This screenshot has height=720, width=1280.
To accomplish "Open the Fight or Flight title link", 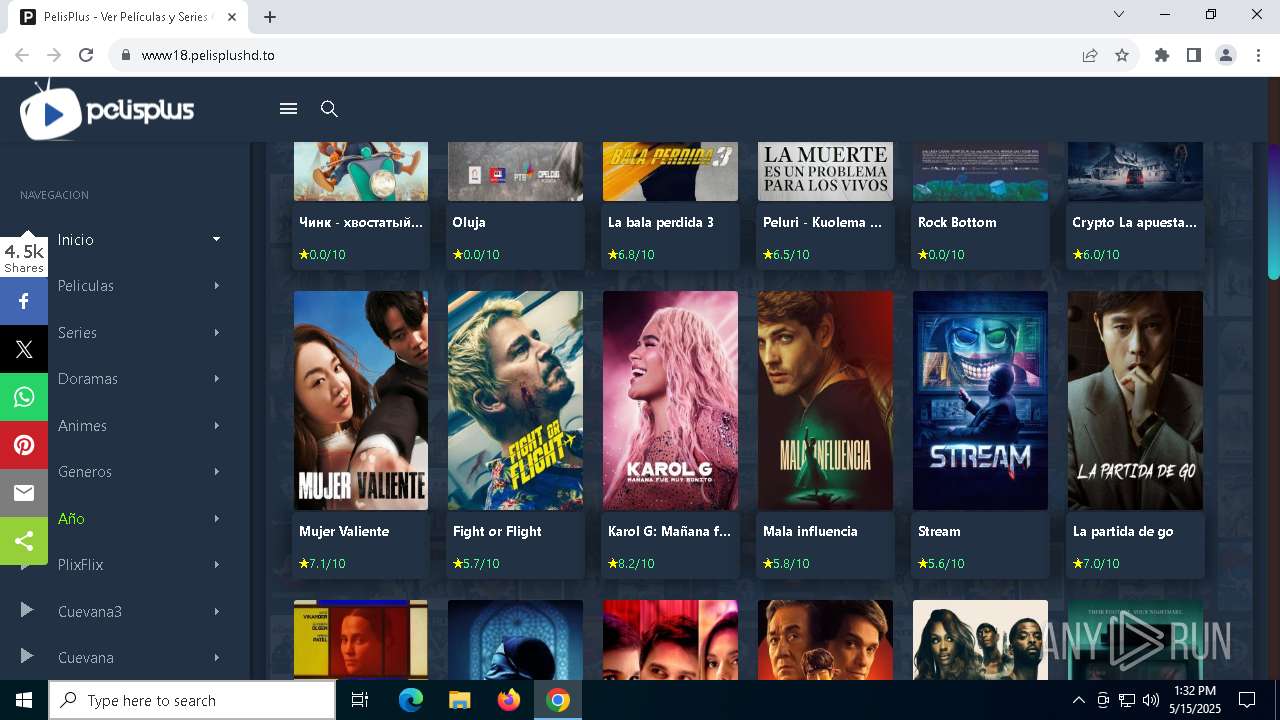I will [497, 531].
